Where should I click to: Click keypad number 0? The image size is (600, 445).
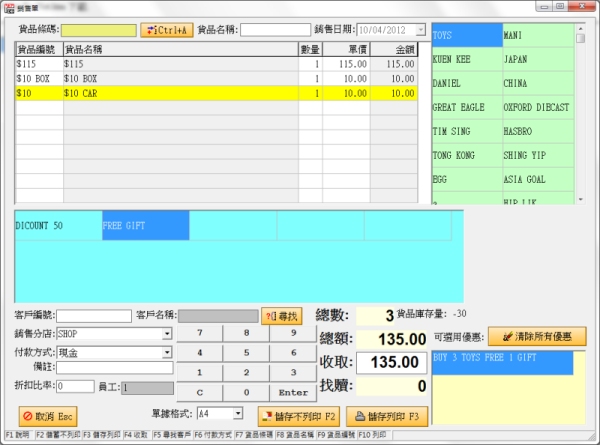(x=246, y=393)
